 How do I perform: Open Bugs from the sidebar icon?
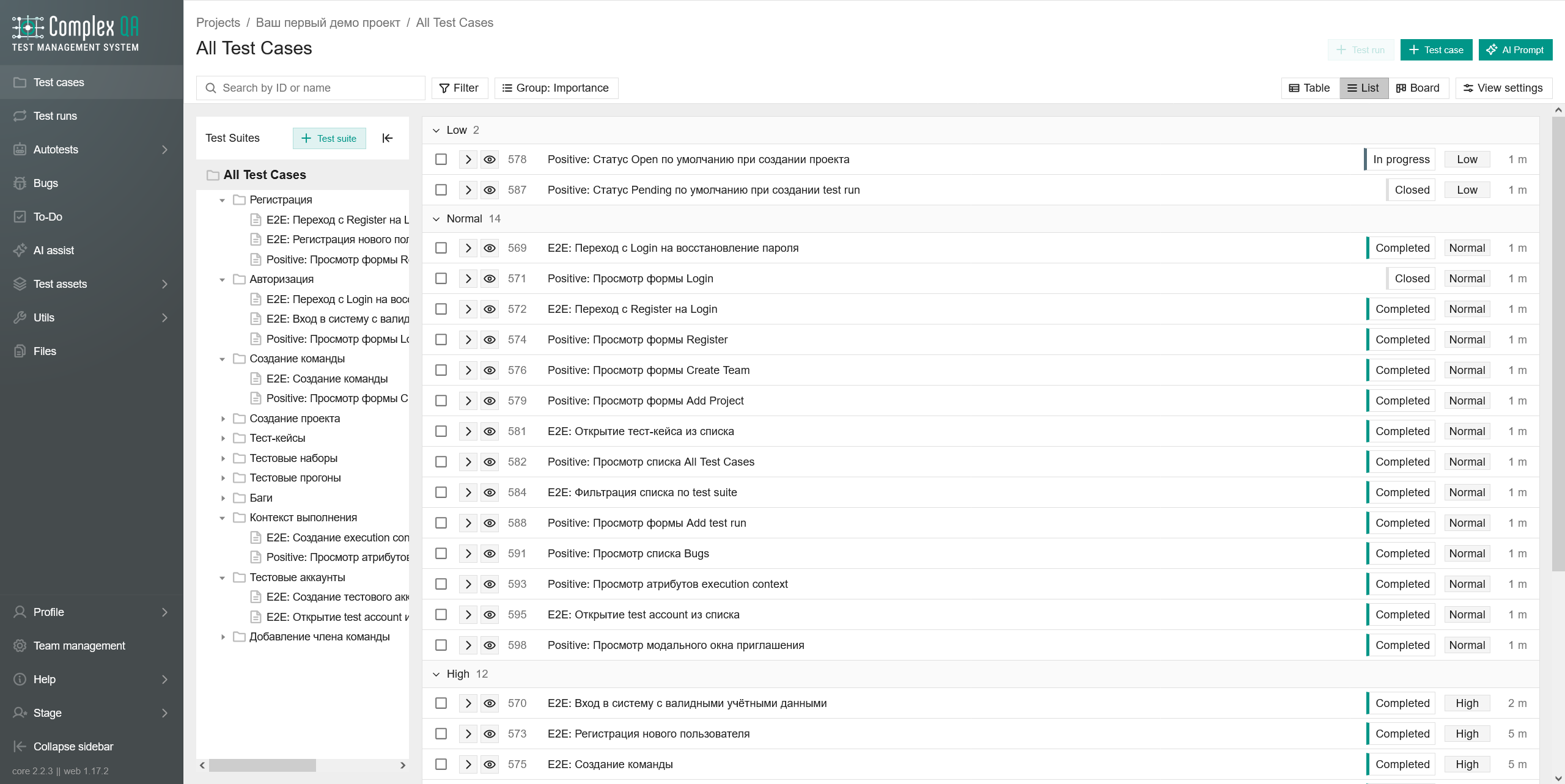coord(20,183)
